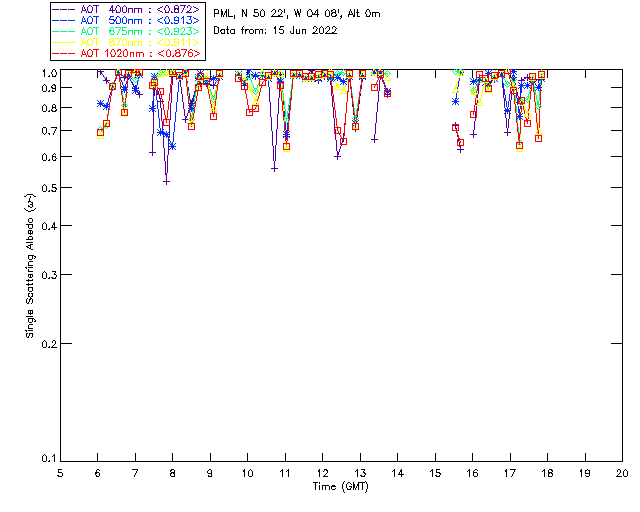Click the lowest purple data point near hour 8
The image size is (640, 512).
166,181
